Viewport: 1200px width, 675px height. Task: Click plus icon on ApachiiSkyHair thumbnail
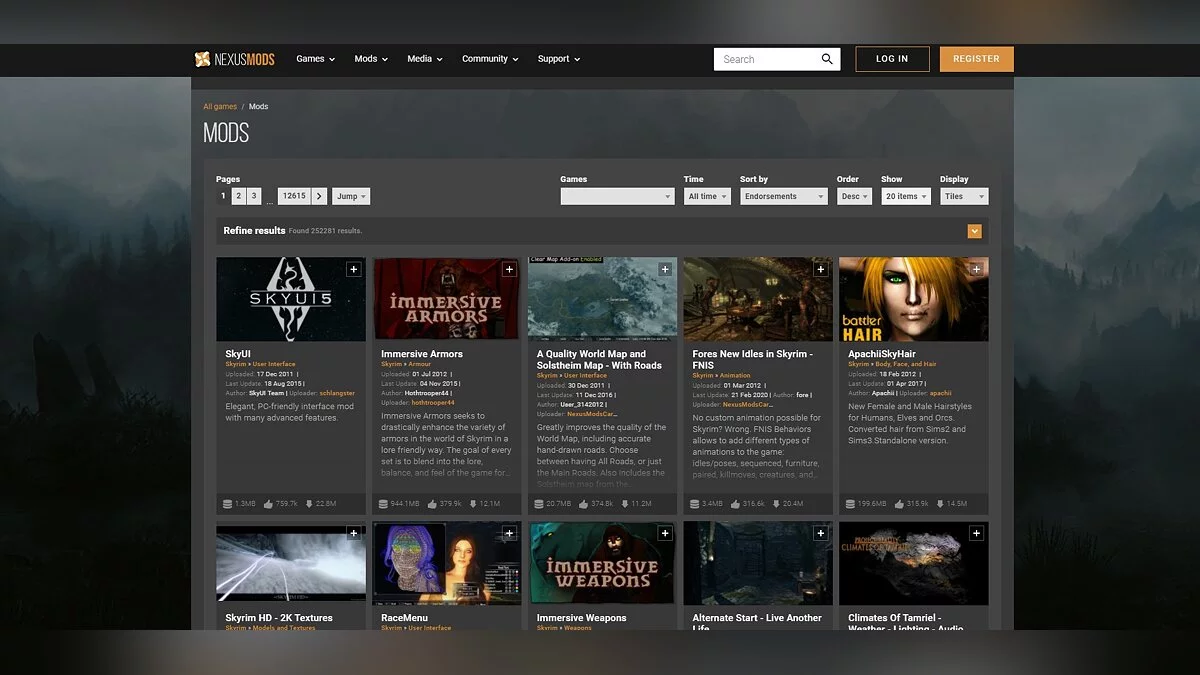[976, 270]
